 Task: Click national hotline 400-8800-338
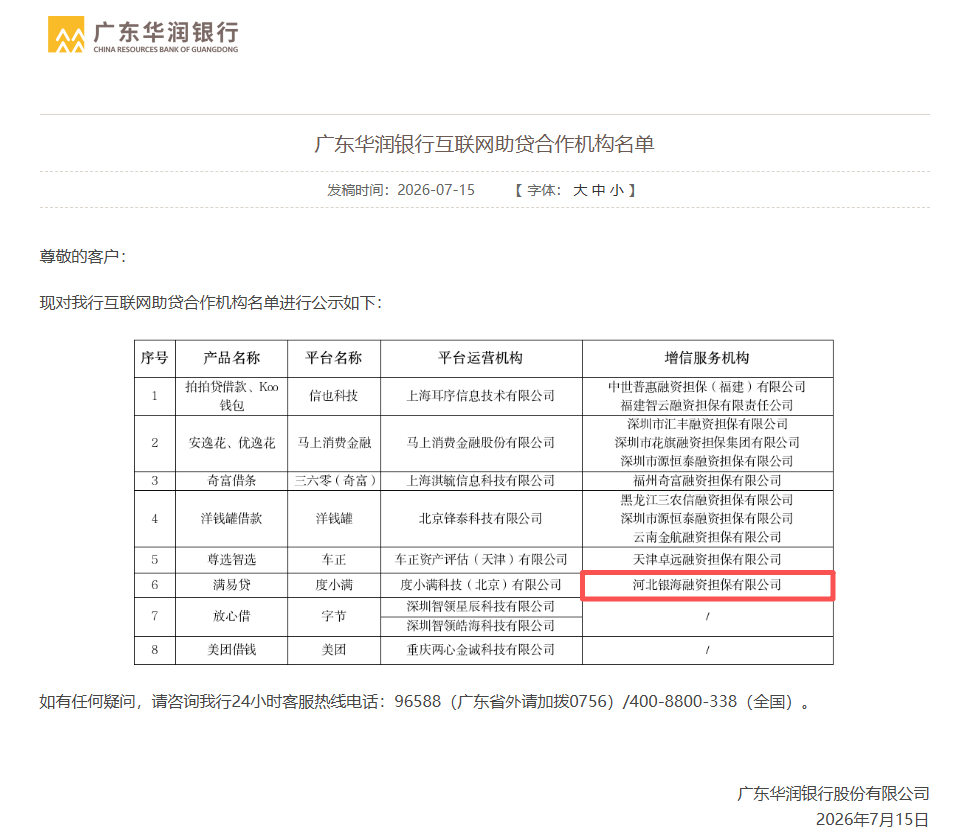tap(684, 702)
